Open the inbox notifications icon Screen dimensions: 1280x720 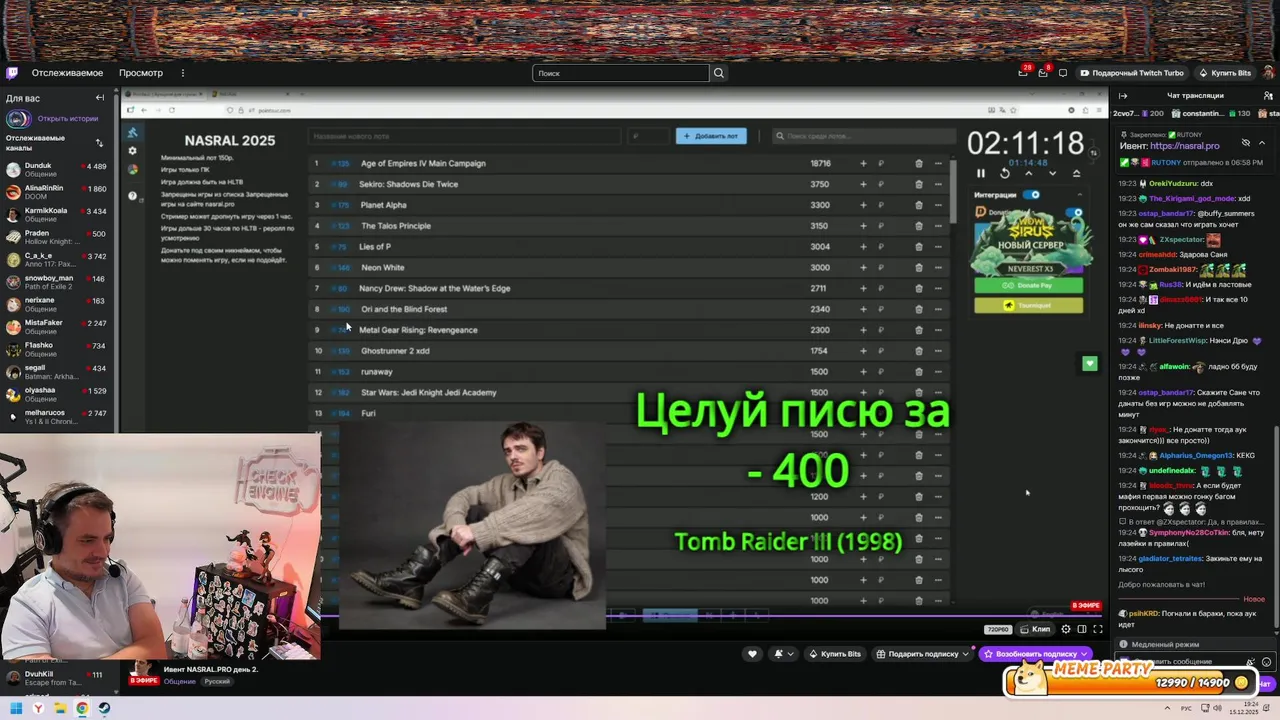[x=1043, y=73]
